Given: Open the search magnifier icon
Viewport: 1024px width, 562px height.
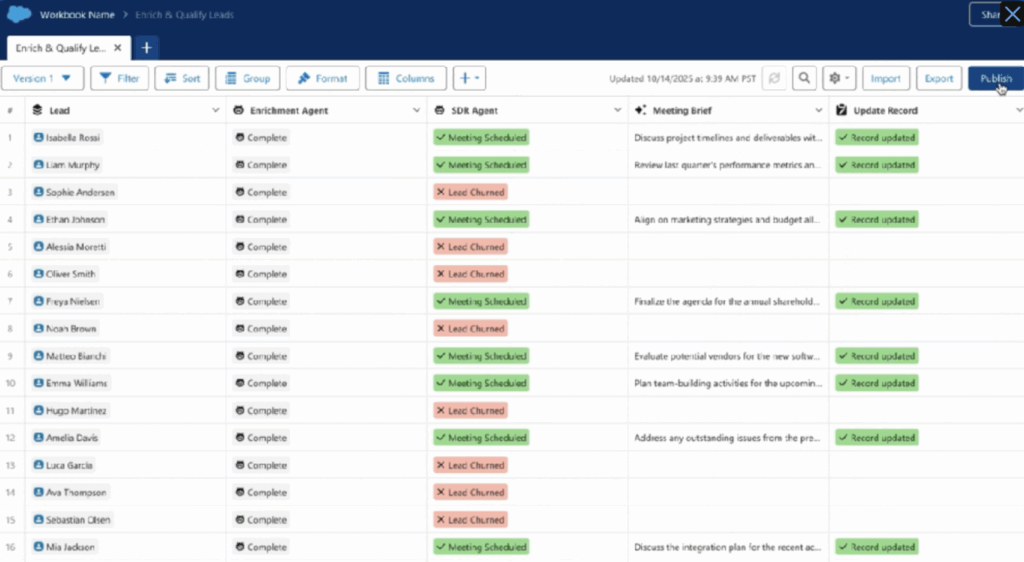Looking at the screenshot, I should (x=806, y=78).
